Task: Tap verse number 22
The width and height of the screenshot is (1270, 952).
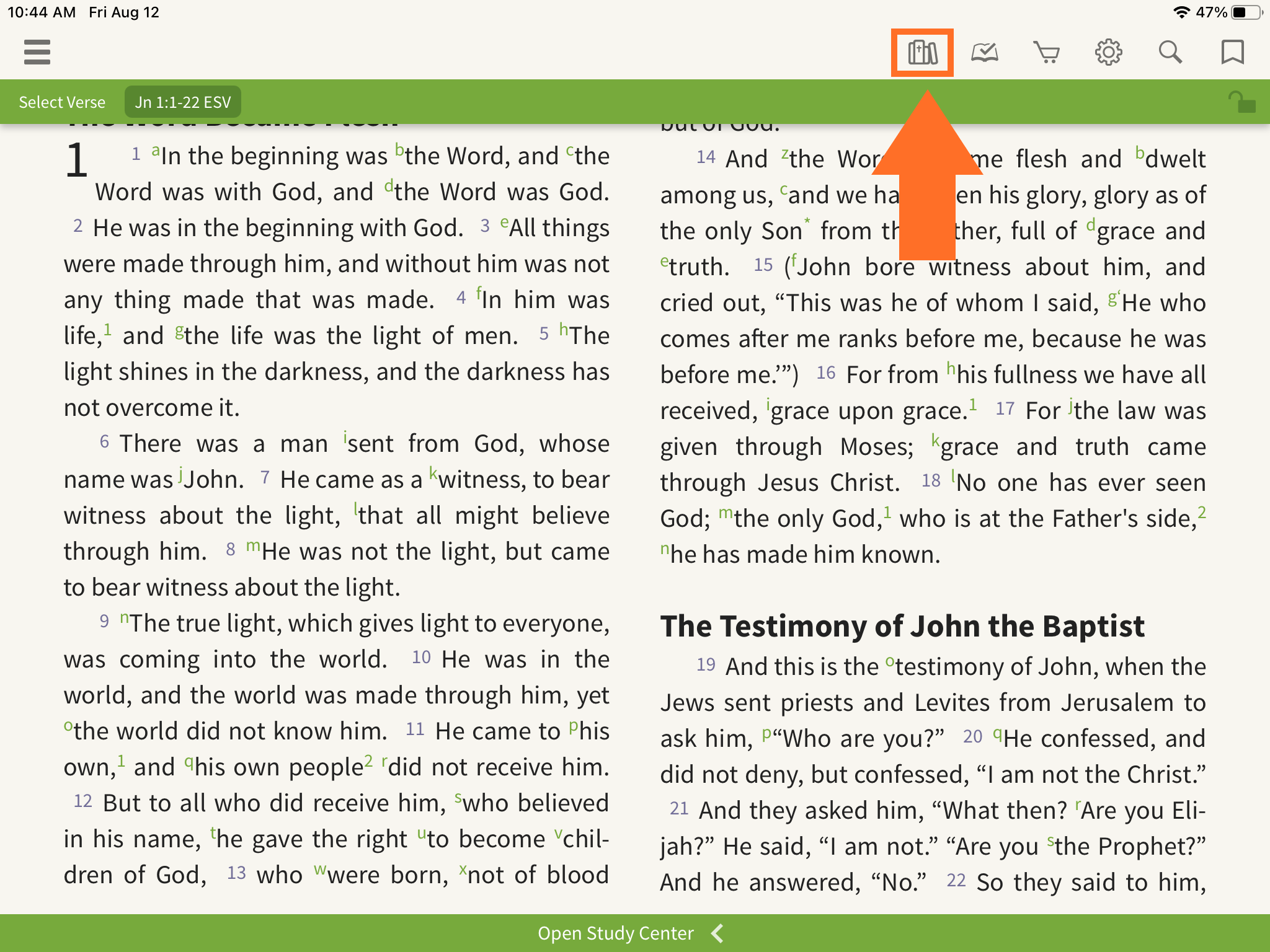Action: coord(956,881)
